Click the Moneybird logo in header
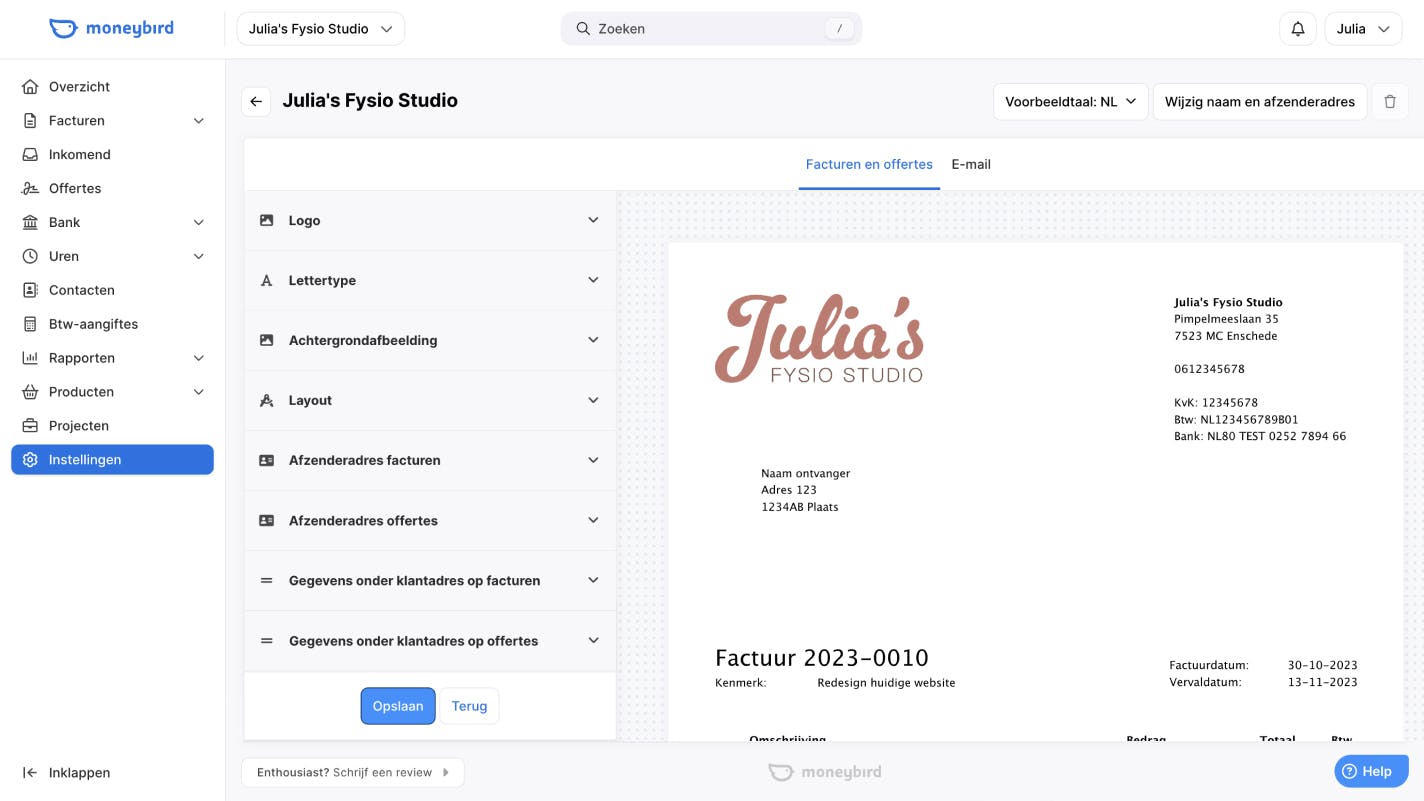 [111, 28]
